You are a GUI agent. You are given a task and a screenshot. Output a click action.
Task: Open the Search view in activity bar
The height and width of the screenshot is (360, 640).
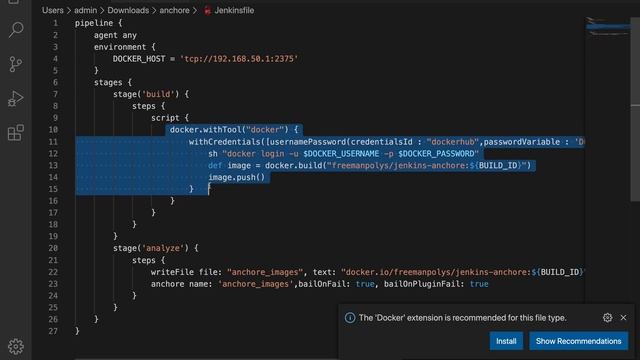pyautogui.click(x=16, y=30)
